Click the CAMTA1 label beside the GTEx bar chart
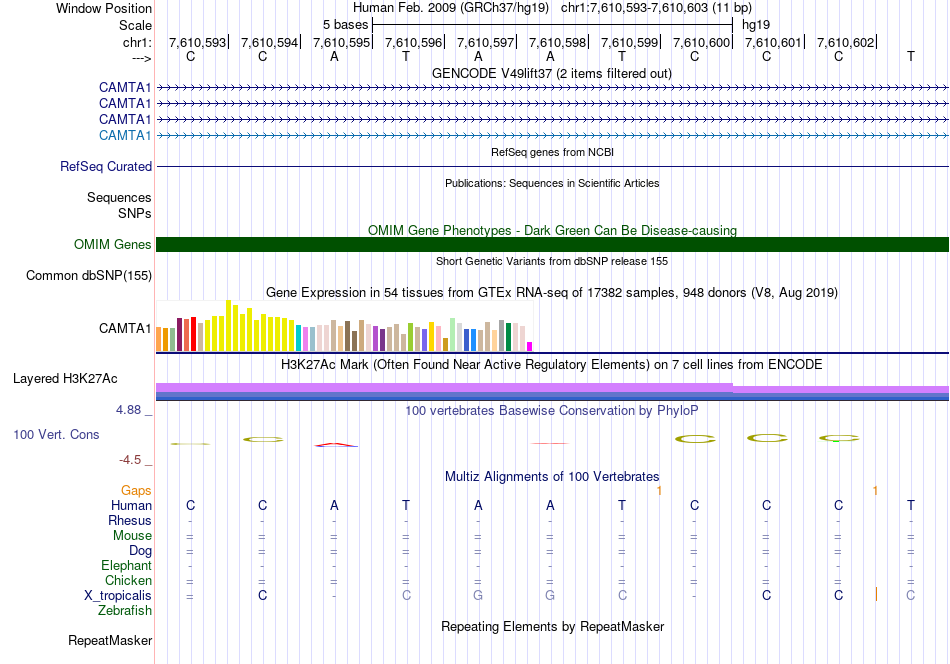The image size is (950, 664). 125,328
